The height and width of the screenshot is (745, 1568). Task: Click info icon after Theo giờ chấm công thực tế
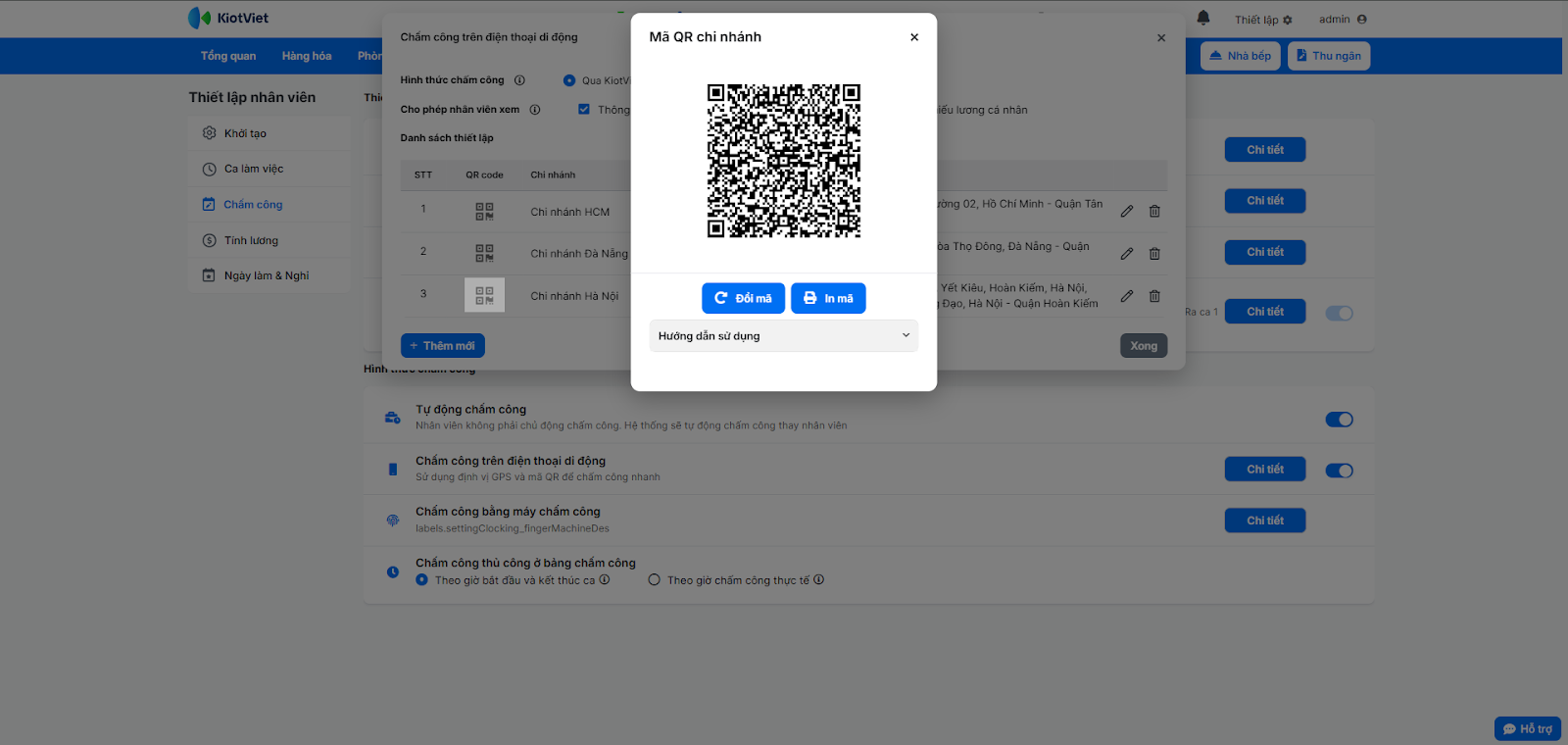pos(819,579)
